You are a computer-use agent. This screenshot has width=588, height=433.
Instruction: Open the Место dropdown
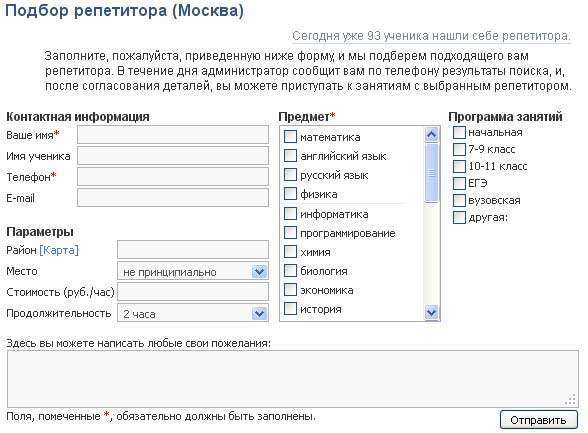tap(193, 271)
